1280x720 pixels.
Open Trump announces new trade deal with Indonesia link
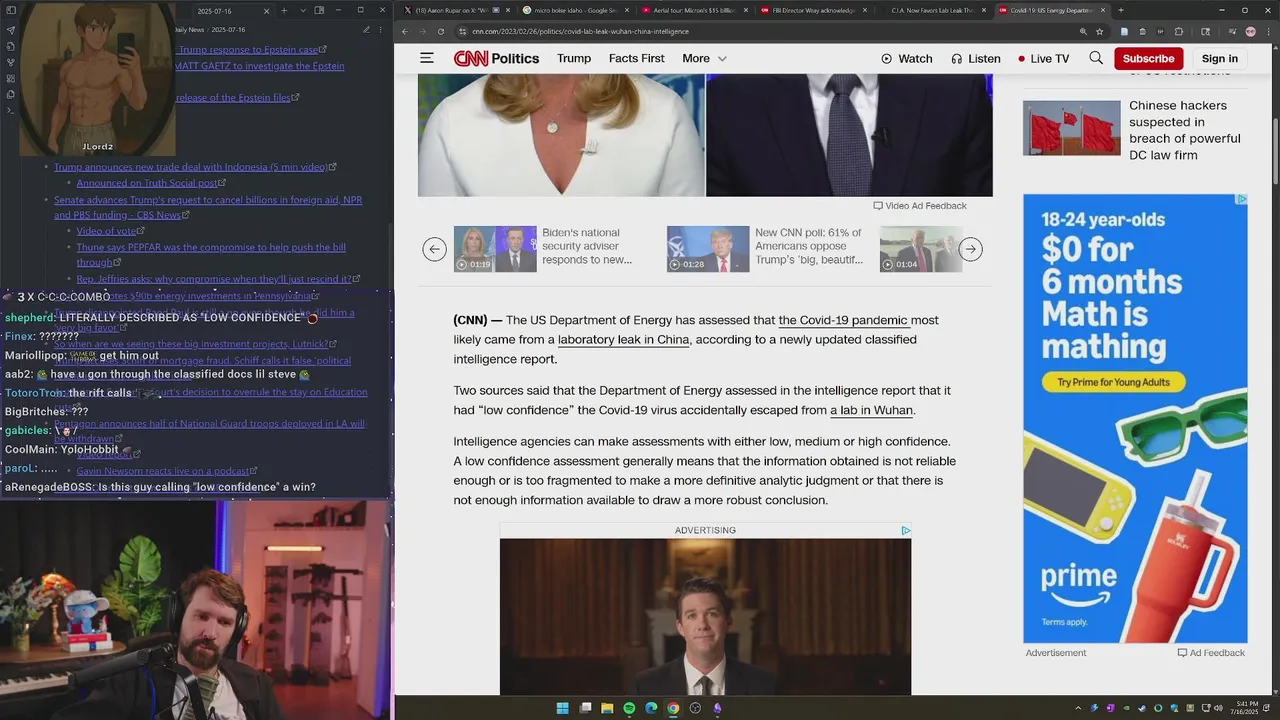(x=190, y=167)
